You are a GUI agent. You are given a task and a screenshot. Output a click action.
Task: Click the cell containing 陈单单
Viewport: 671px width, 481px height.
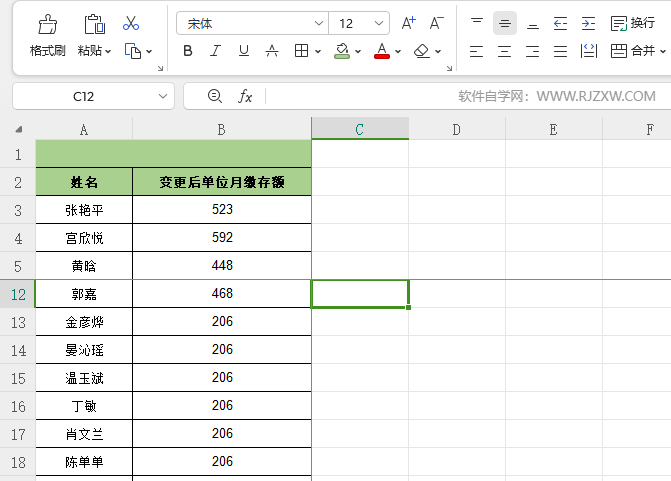pyautogui.click(x=84, y=462)
